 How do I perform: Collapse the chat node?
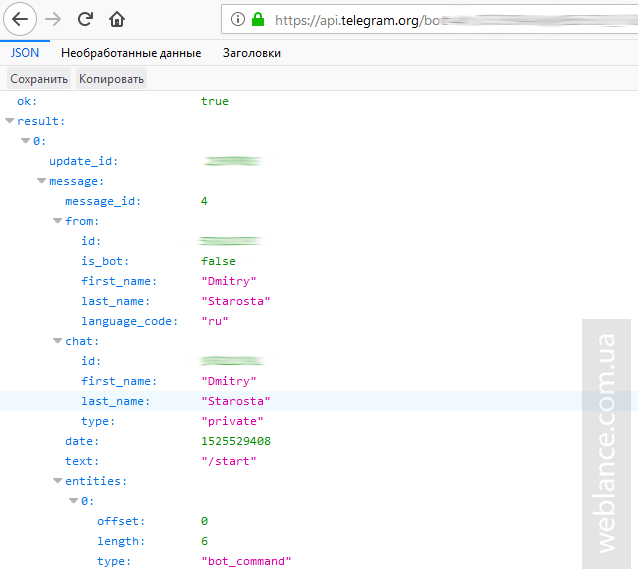(x=58, y=341)
